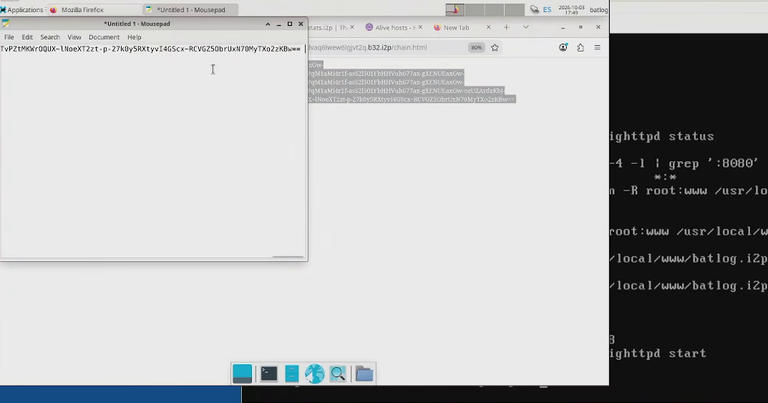Open the Firefox hamburger menu

coord(598,47)
